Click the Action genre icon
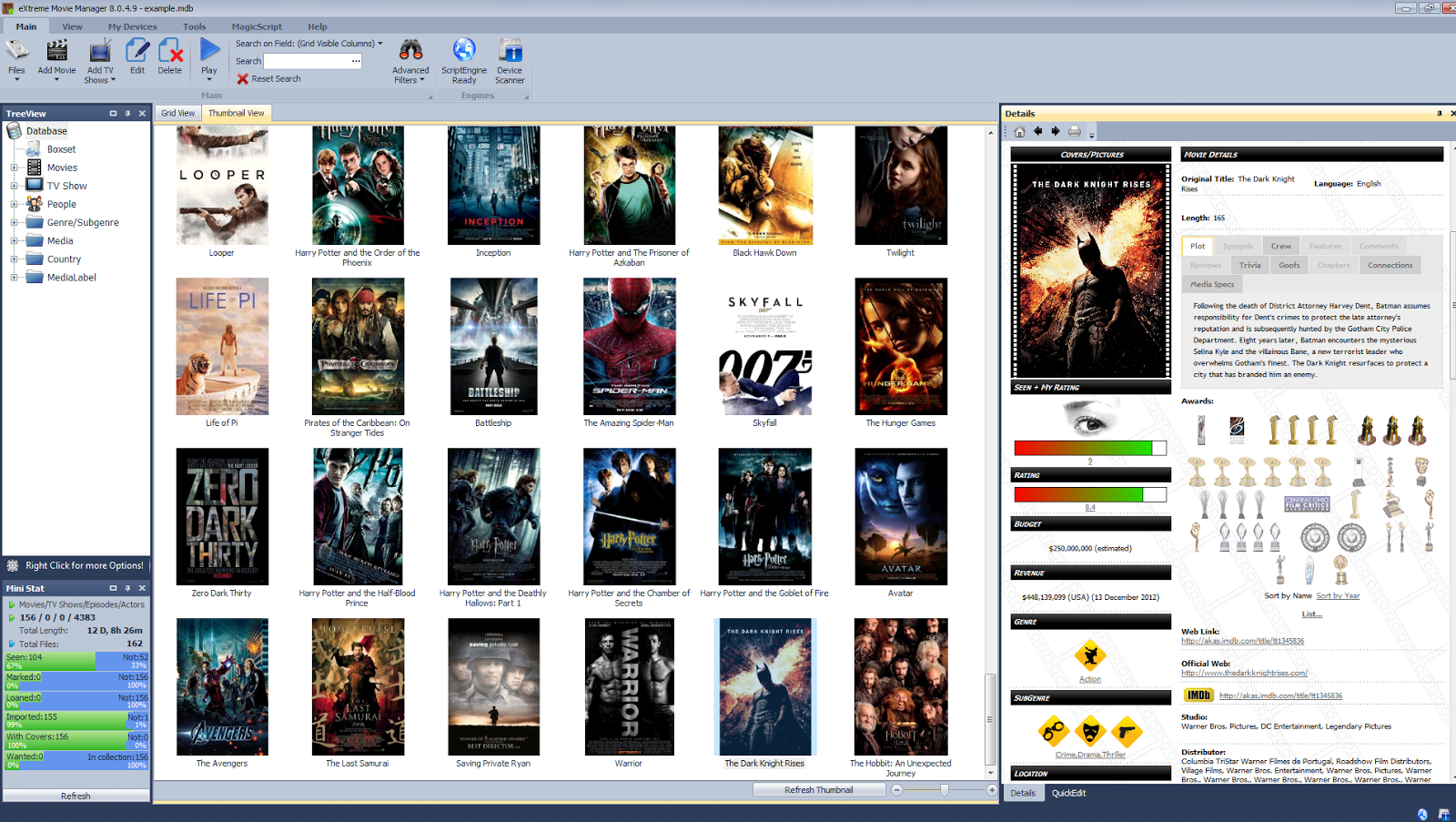Screen dimensions: 1456x822 1090,655
